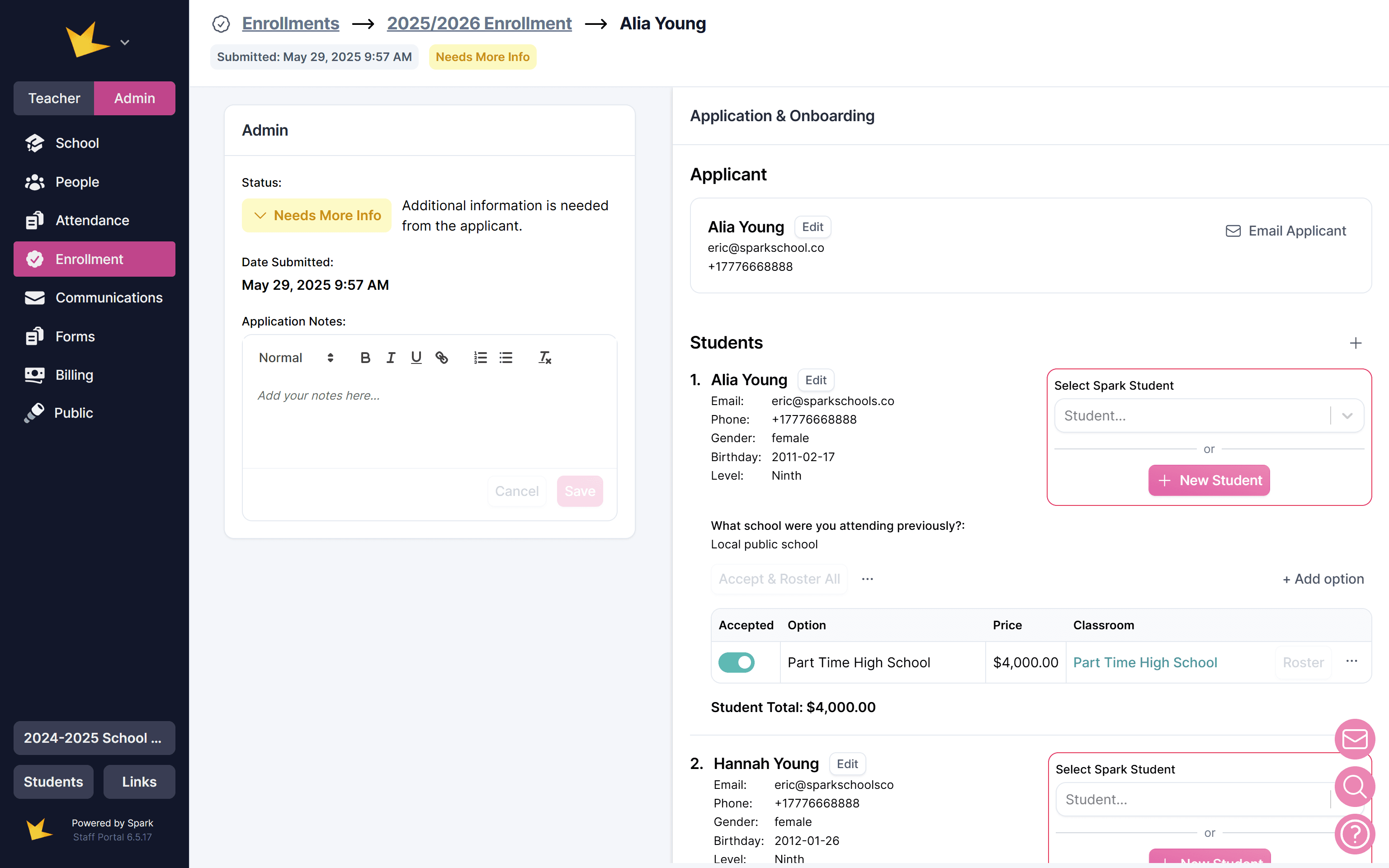The image size is (1389, 868).
Task: Switch to Teacher mode
Action: click(55, 98)
